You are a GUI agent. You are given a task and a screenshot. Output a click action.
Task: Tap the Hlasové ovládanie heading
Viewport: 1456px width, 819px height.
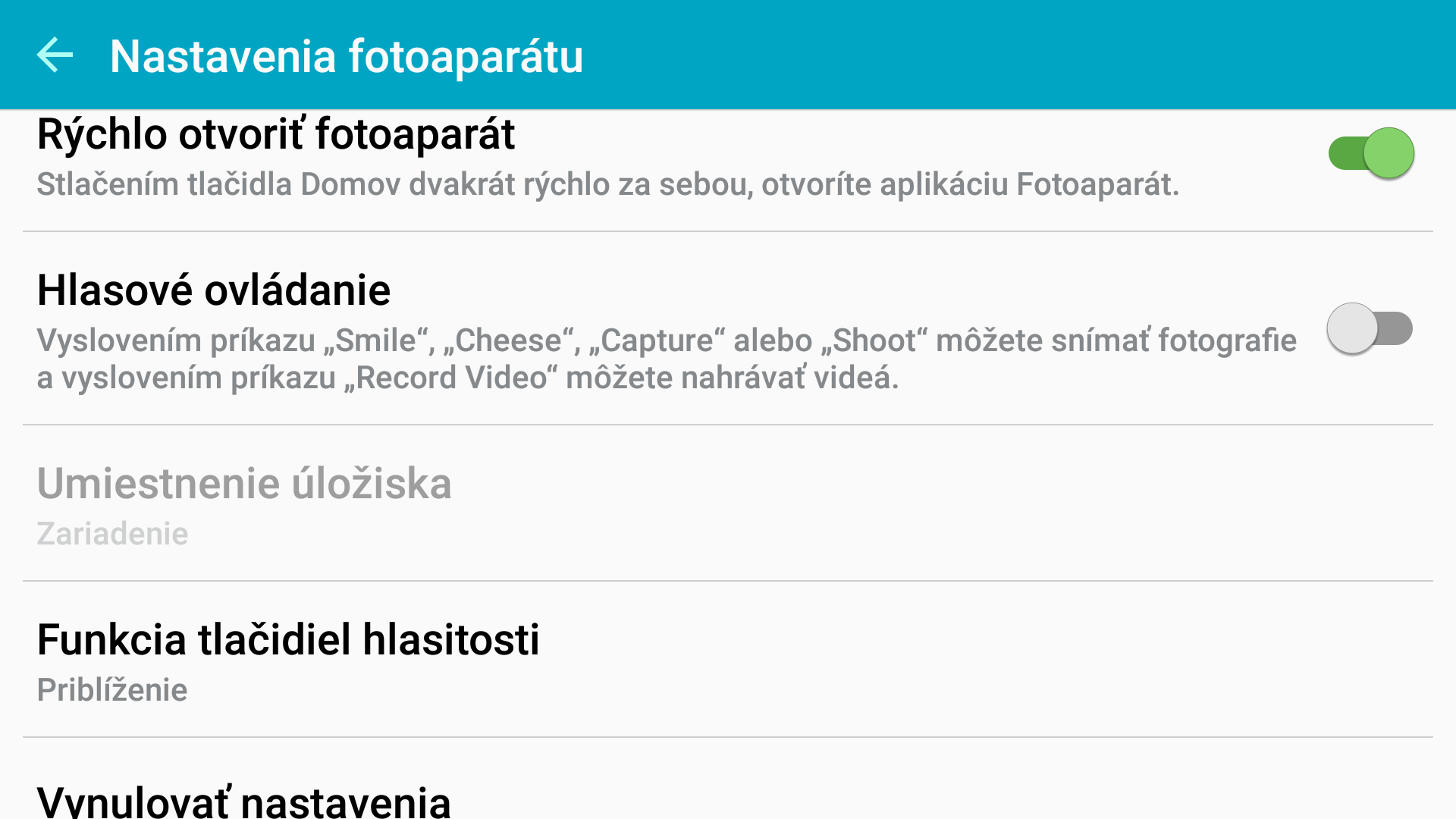coord(214,290)
